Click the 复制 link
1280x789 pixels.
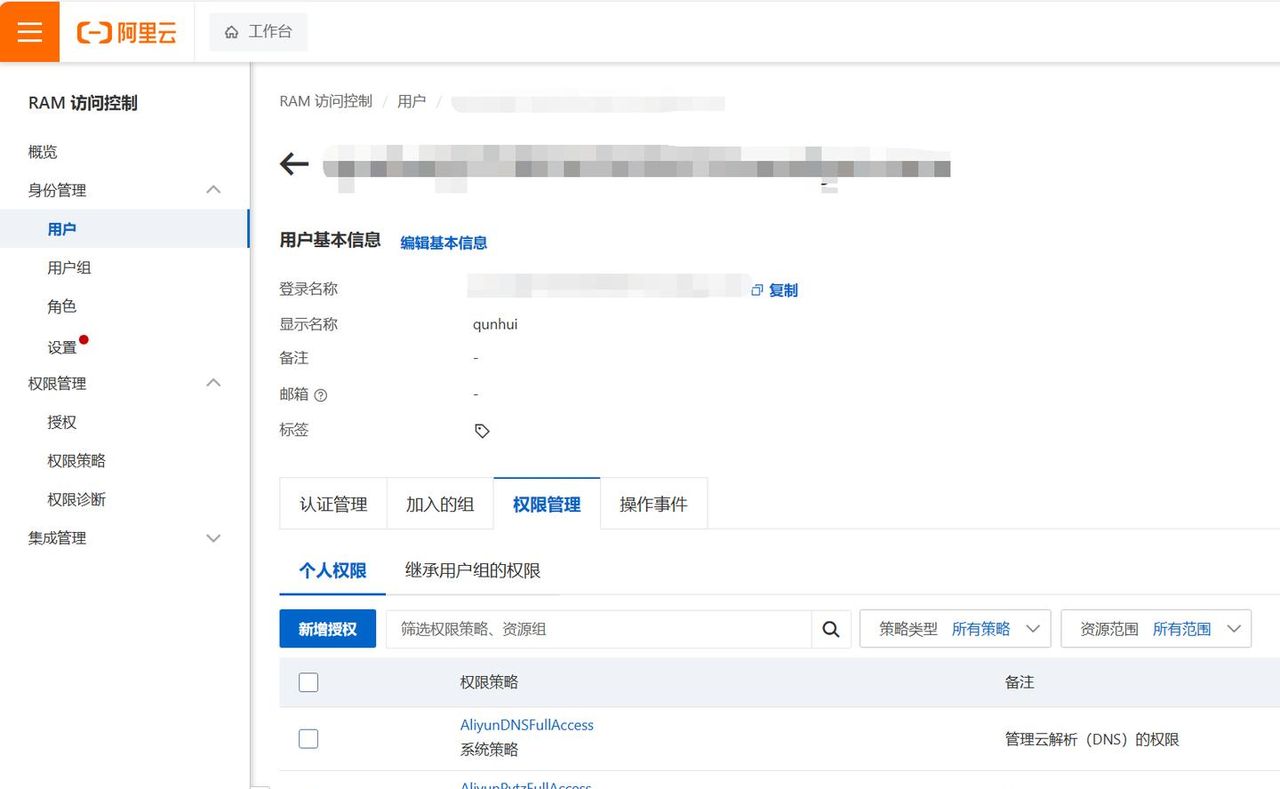pos(783,290)
